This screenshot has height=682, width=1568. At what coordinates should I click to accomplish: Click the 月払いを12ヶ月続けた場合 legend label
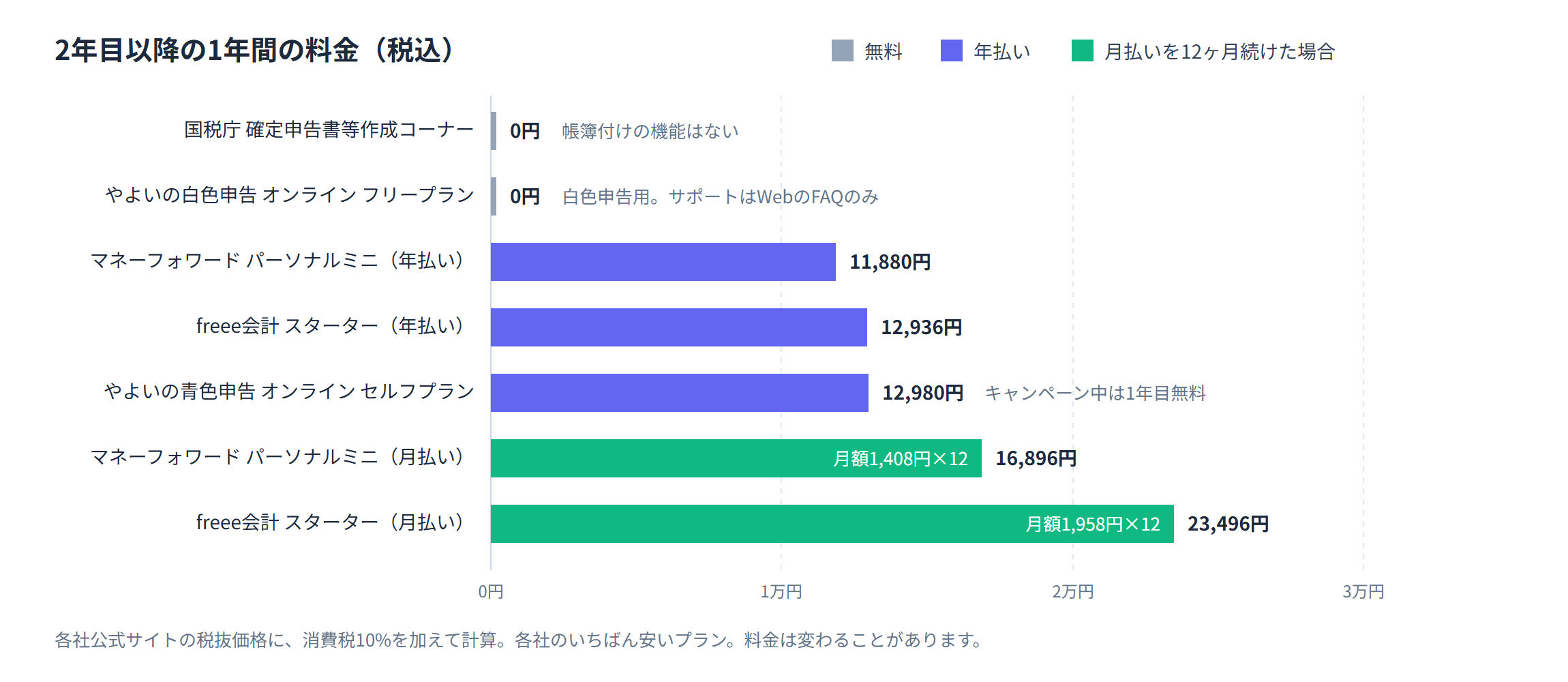click(x=1220, y=51)
